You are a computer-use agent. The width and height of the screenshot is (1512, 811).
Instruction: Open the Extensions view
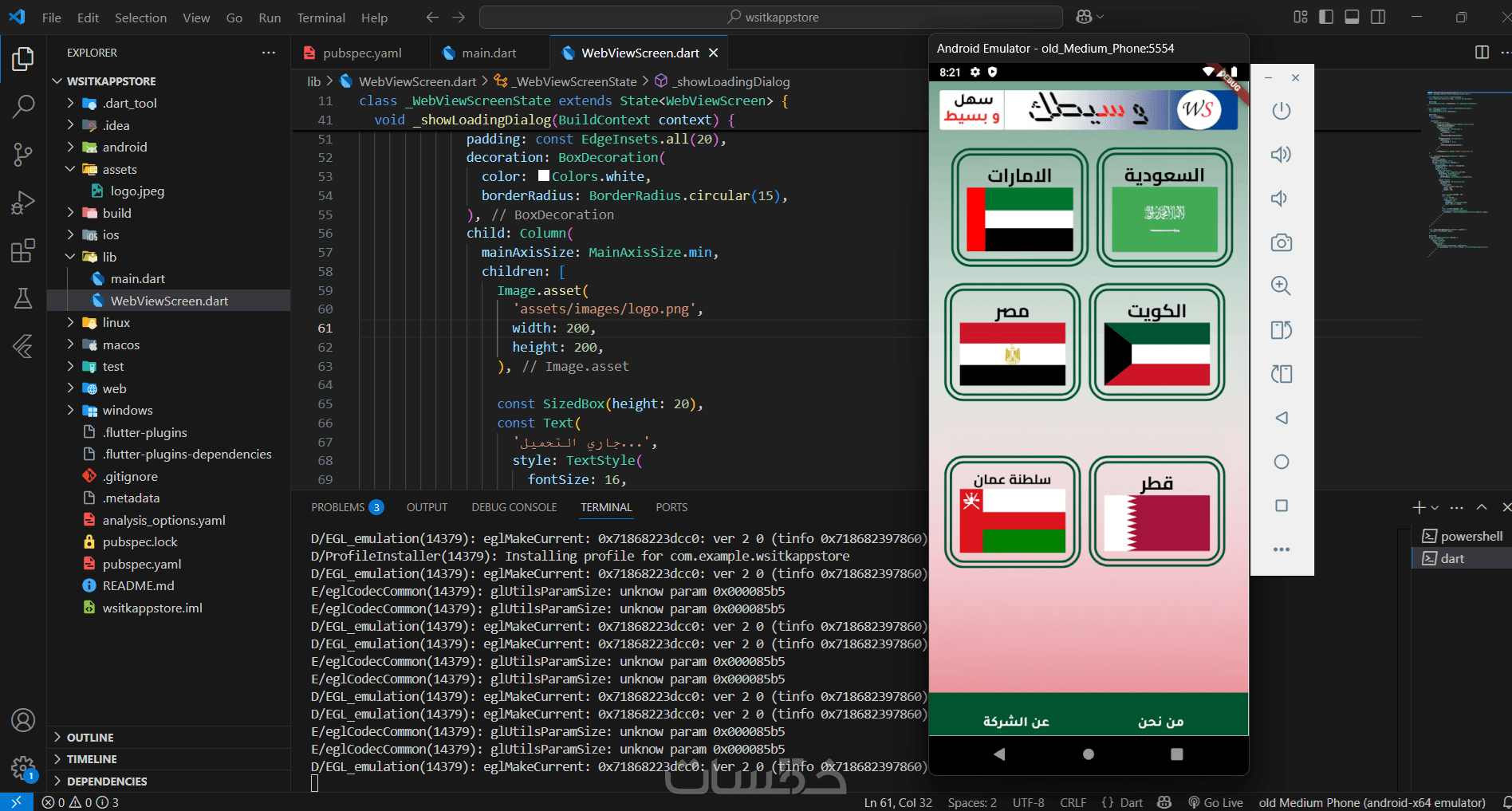[x=23, y=250]
